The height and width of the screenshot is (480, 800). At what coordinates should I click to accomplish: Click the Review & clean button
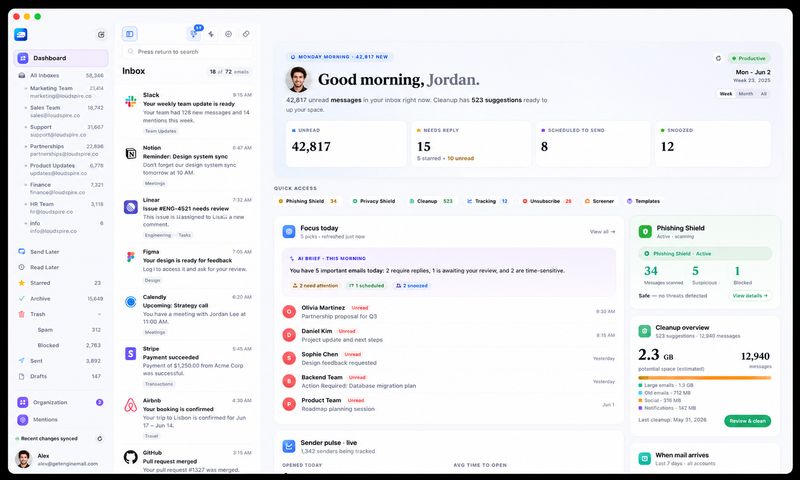click(747, 421)
